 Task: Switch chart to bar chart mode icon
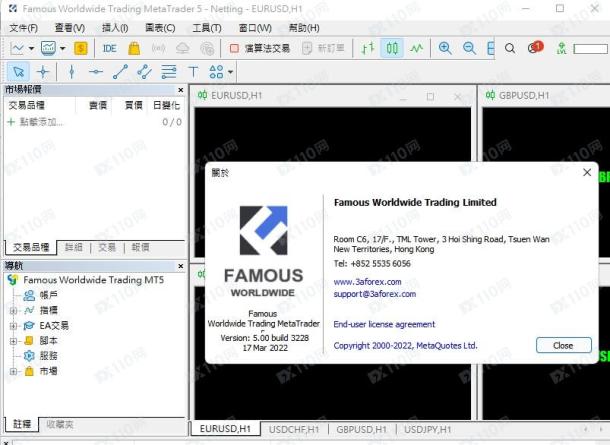[368, 48]
